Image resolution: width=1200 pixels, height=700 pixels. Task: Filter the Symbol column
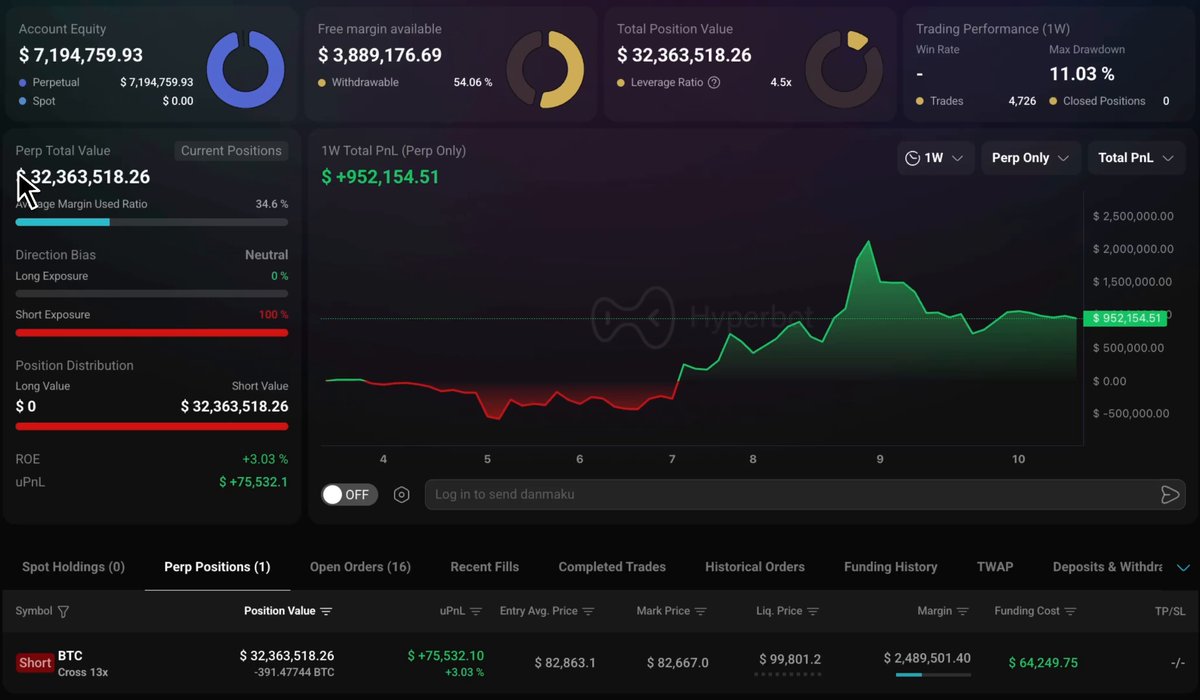64,611
